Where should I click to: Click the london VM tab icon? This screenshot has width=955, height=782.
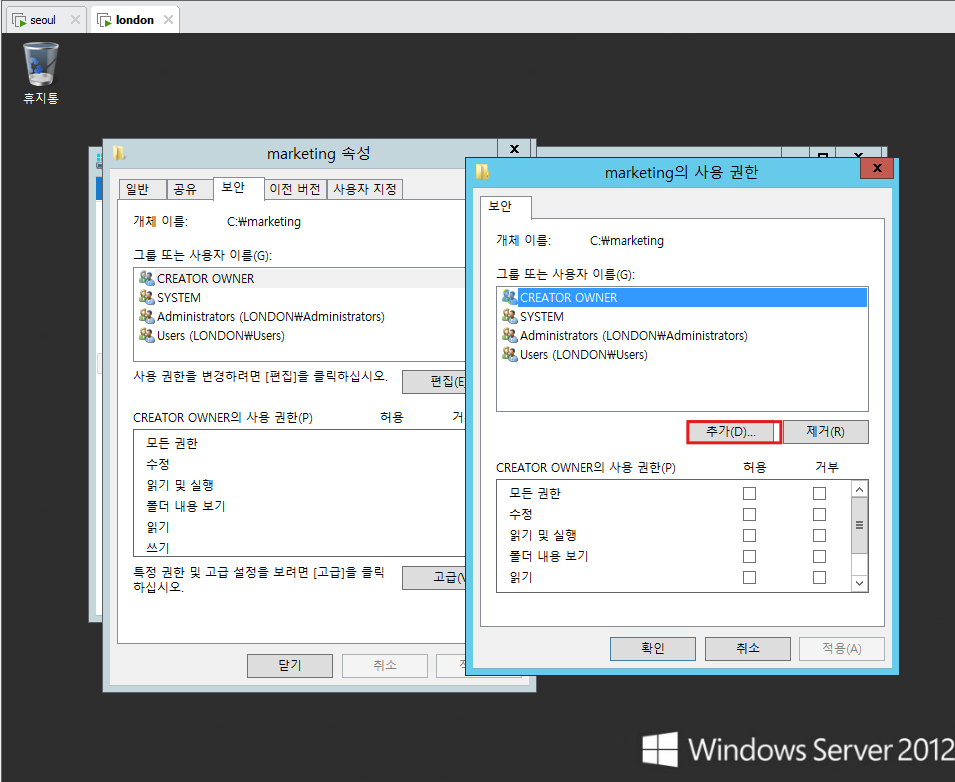105,20
